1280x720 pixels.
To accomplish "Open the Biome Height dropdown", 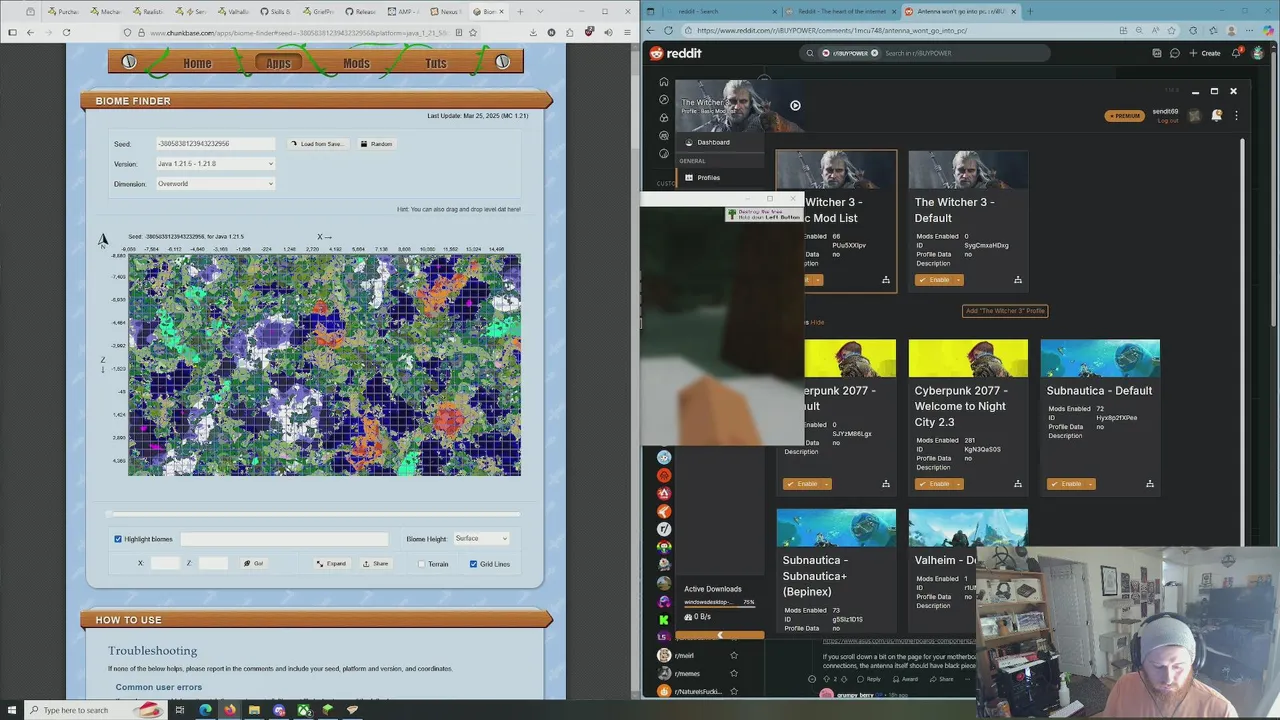I will tap(481, 539).
